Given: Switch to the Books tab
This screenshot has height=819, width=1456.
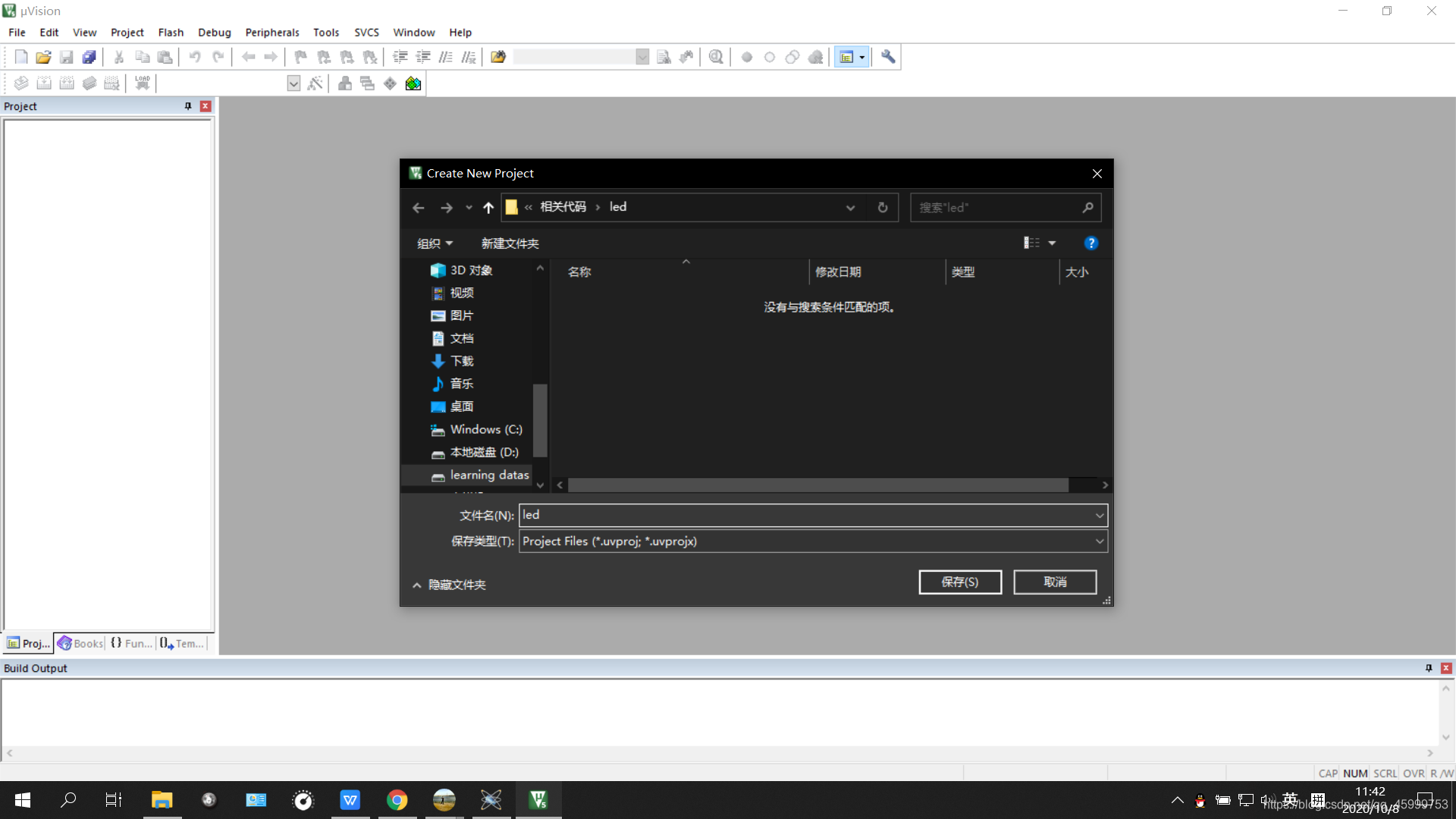Looking at the screenshot, I should 81,643.
